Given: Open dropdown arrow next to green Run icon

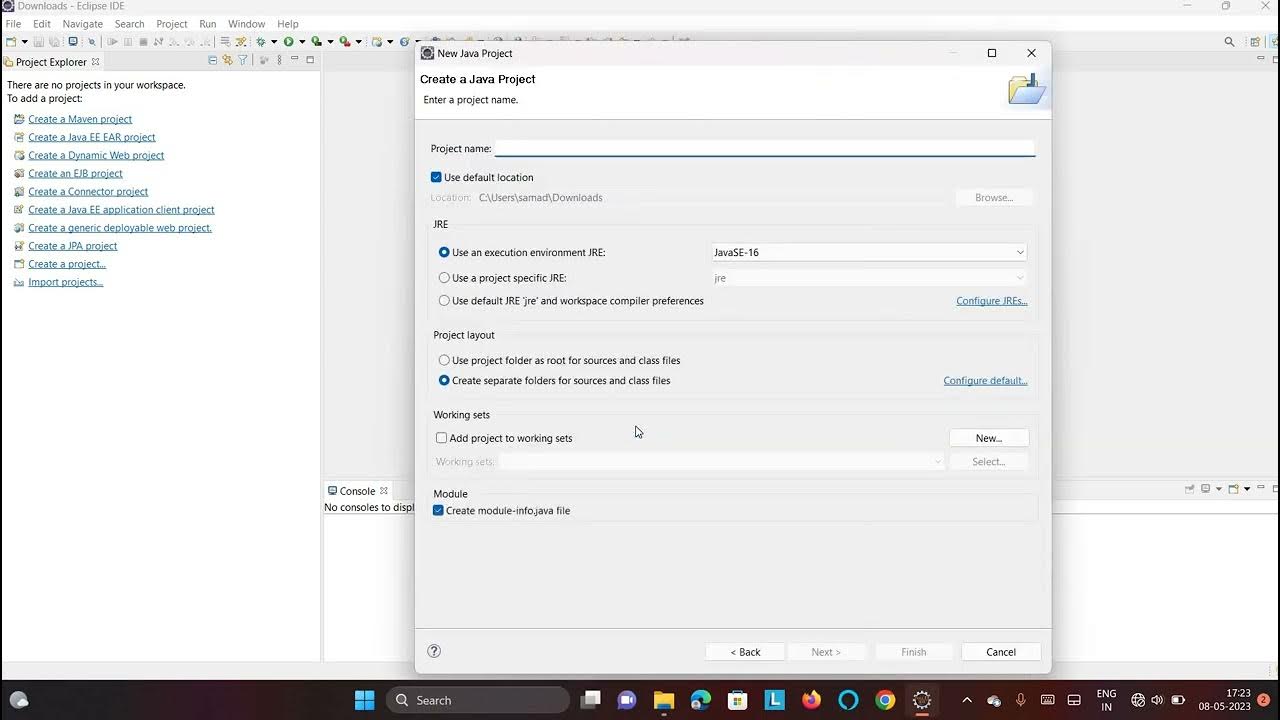Looking at the screenshot, I should click(302, 42).
